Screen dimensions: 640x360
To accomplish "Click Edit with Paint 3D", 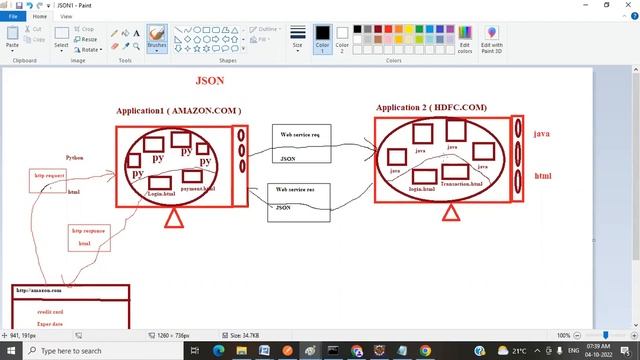I will click(491, 40).
